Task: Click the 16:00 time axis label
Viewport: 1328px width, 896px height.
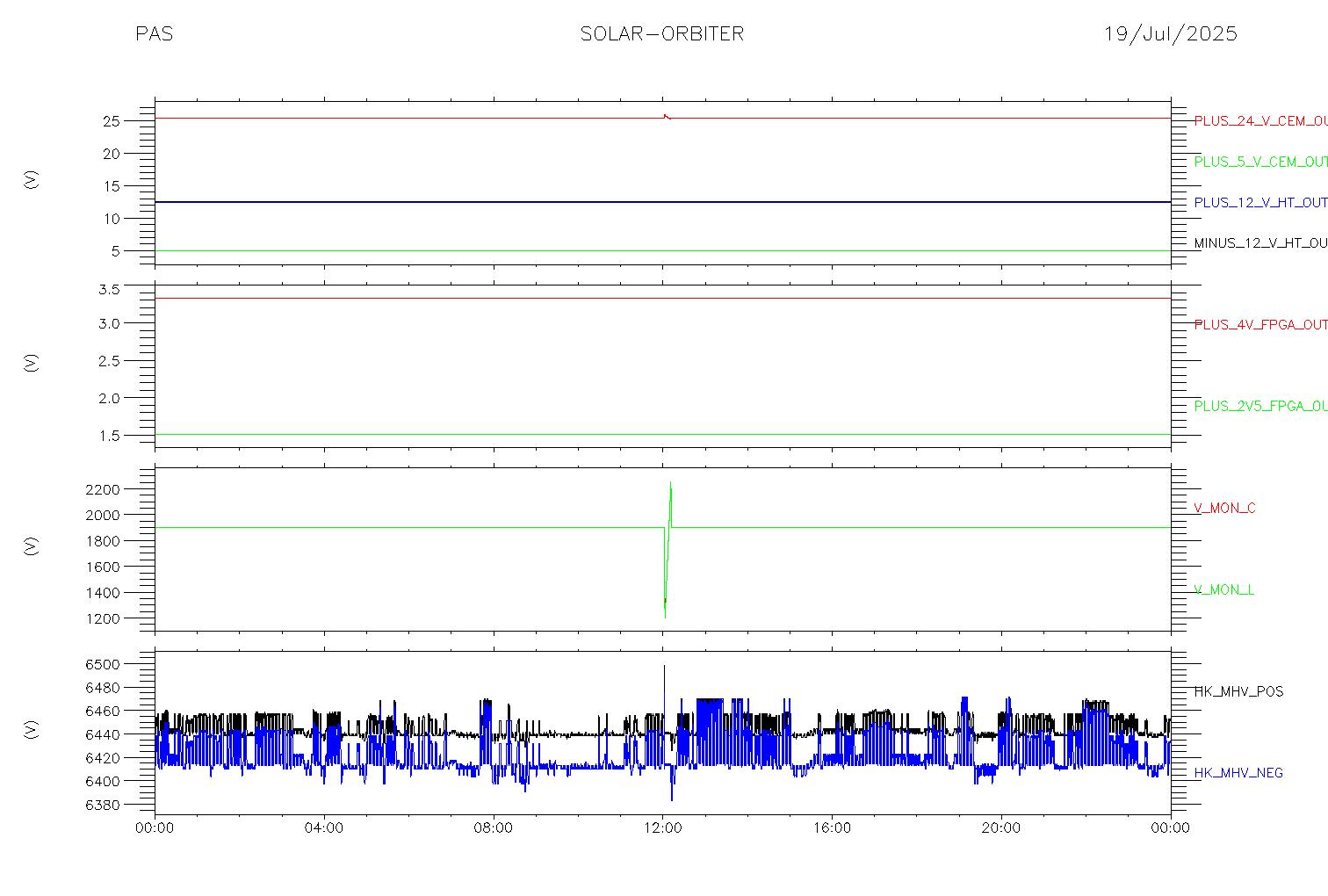Action: (832, 828)
